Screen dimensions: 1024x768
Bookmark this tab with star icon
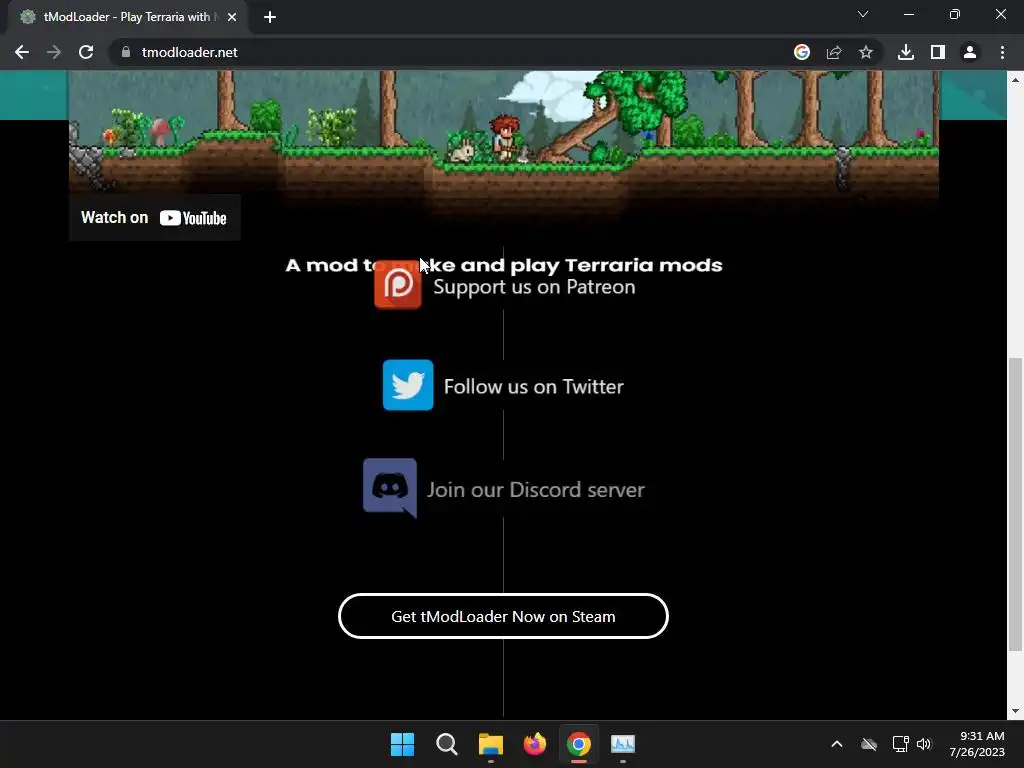coord(866,52)
